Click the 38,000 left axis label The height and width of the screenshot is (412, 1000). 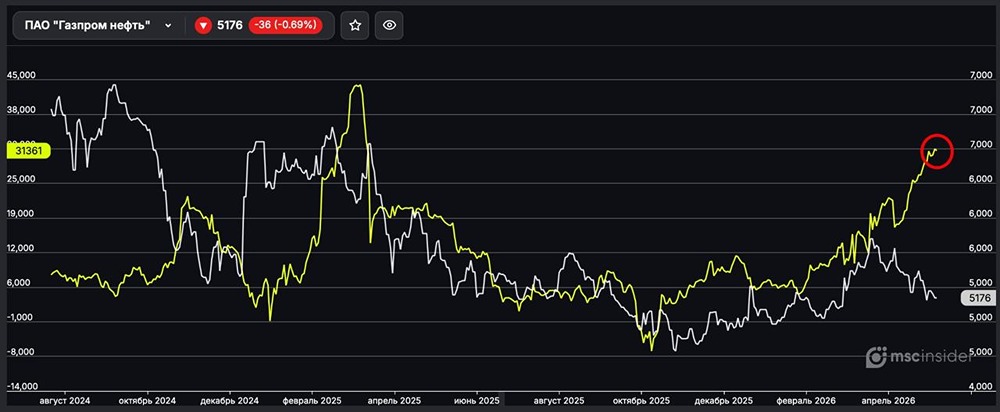pyautogui.click(x=20, y=110)
